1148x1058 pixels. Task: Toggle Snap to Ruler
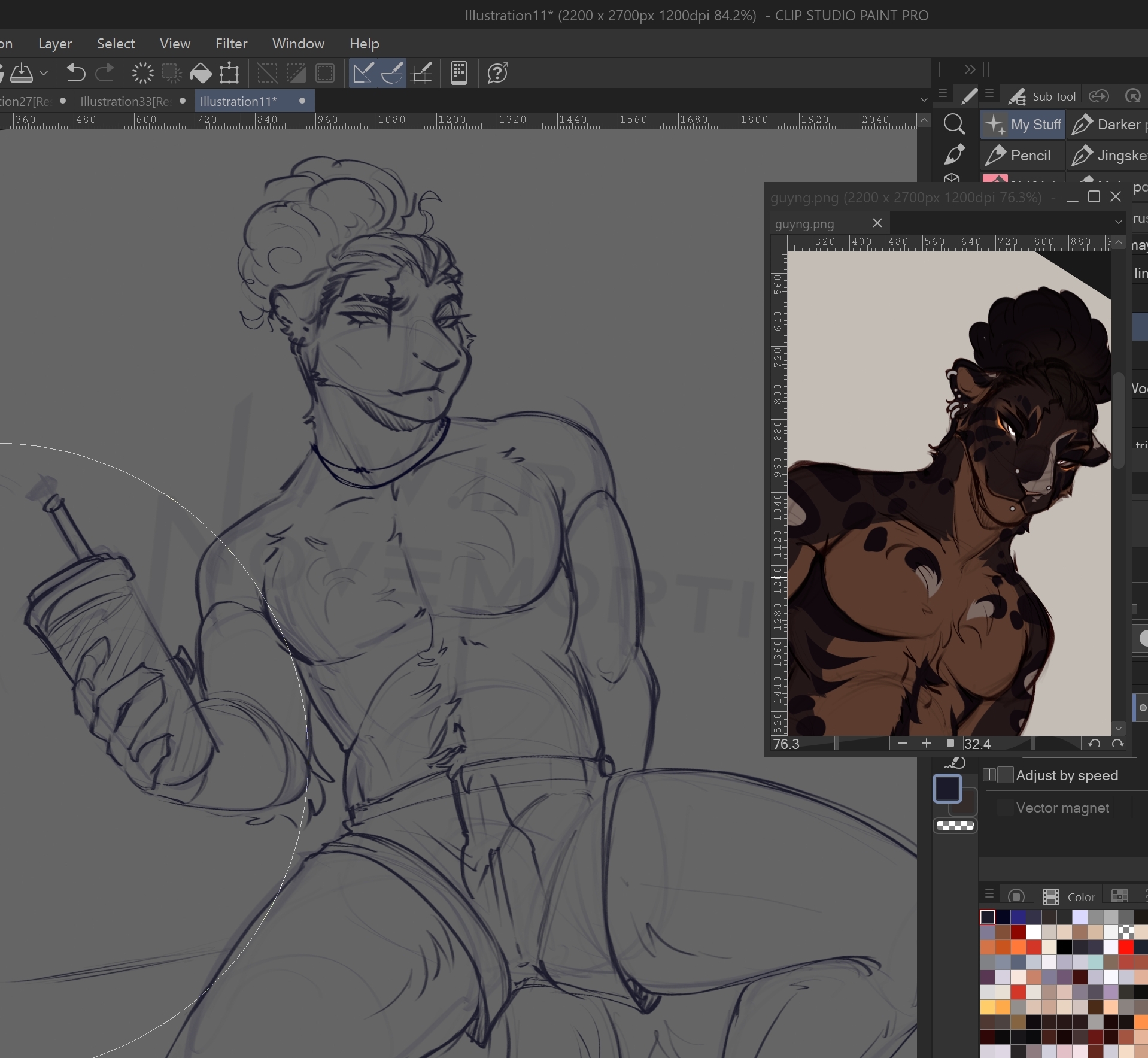[363, 73]
